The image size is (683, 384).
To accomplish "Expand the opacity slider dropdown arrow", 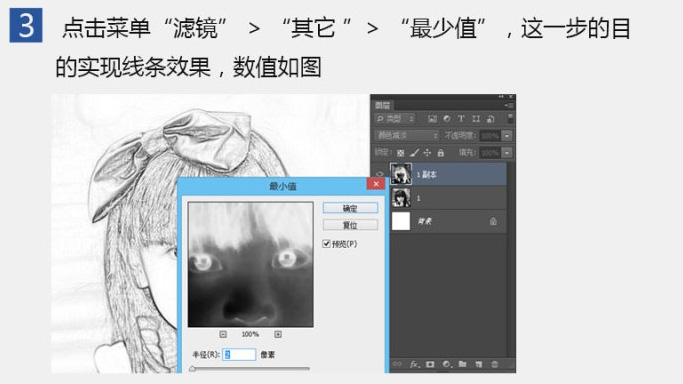I will (507, 136).
